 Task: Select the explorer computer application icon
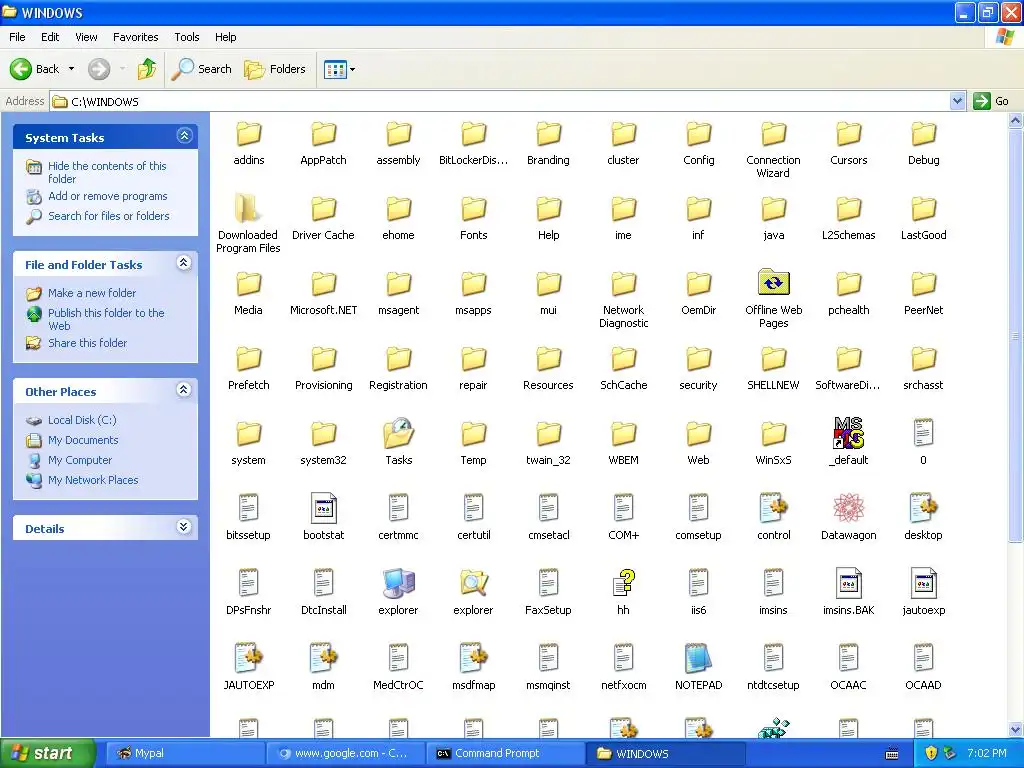coord(398,583)
